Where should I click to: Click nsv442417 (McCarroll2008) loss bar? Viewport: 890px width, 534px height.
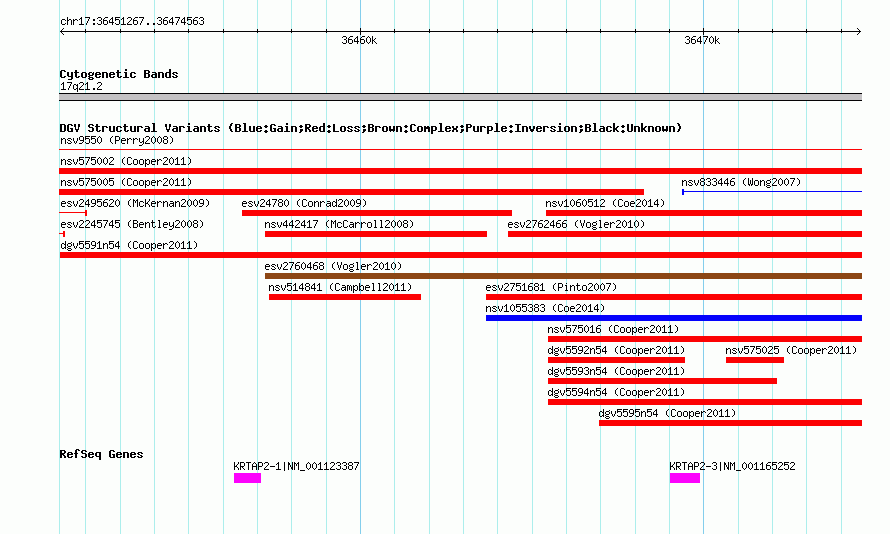376,234
